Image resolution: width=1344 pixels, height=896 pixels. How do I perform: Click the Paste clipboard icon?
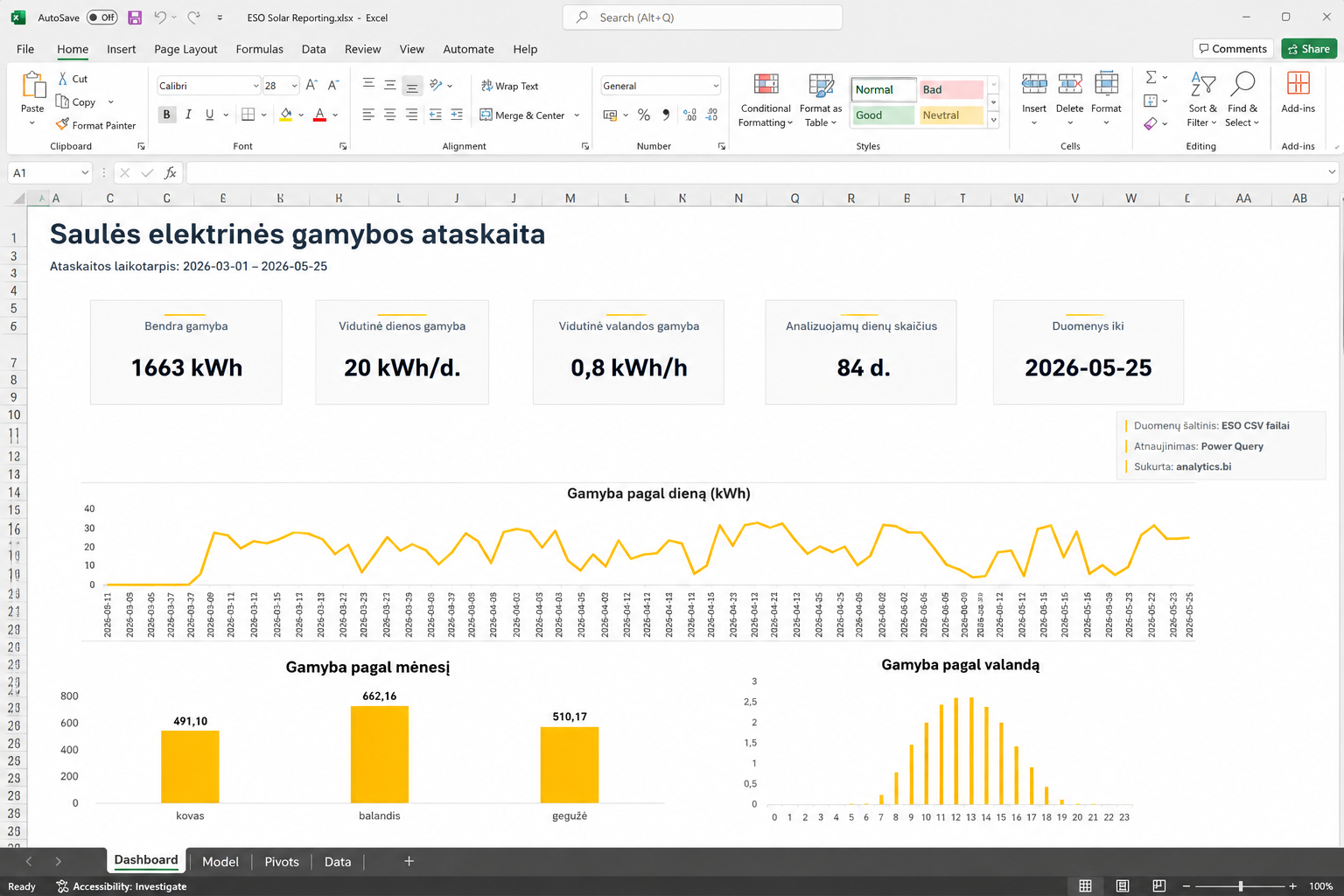(x=33, y=86)
